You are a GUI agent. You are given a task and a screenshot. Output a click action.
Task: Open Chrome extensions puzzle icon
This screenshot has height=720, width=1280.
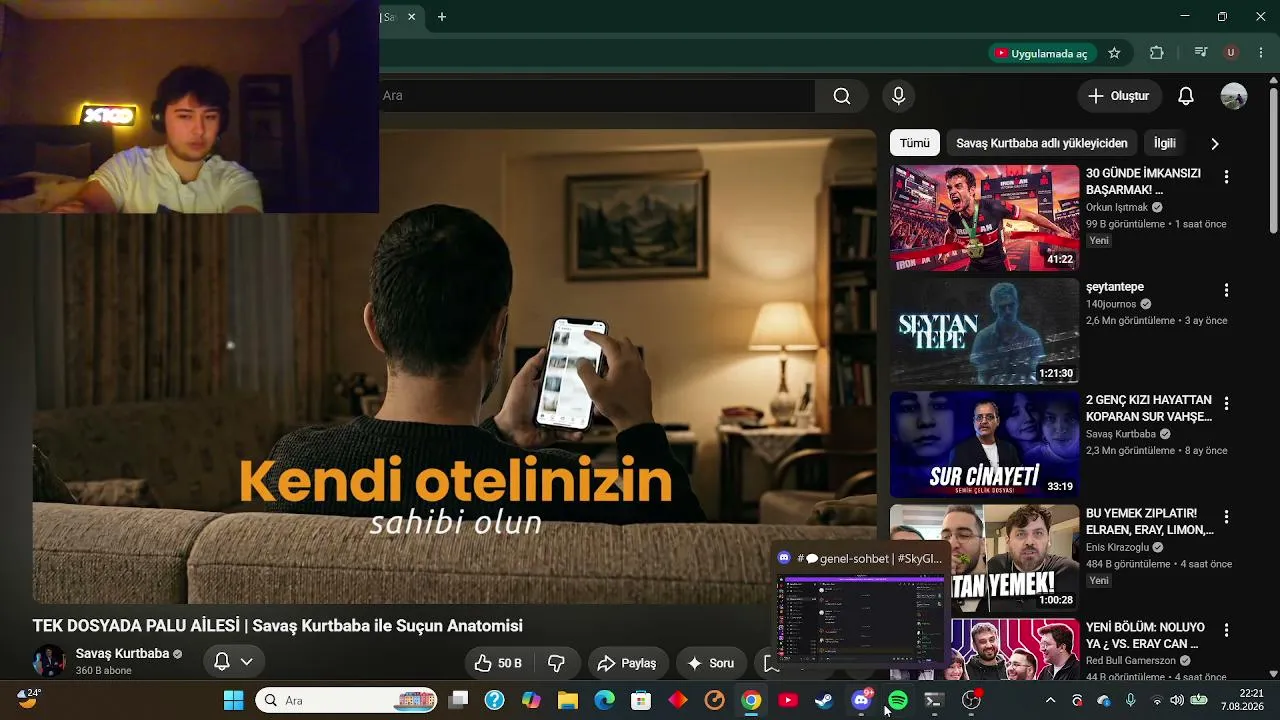click(1157, 53)
